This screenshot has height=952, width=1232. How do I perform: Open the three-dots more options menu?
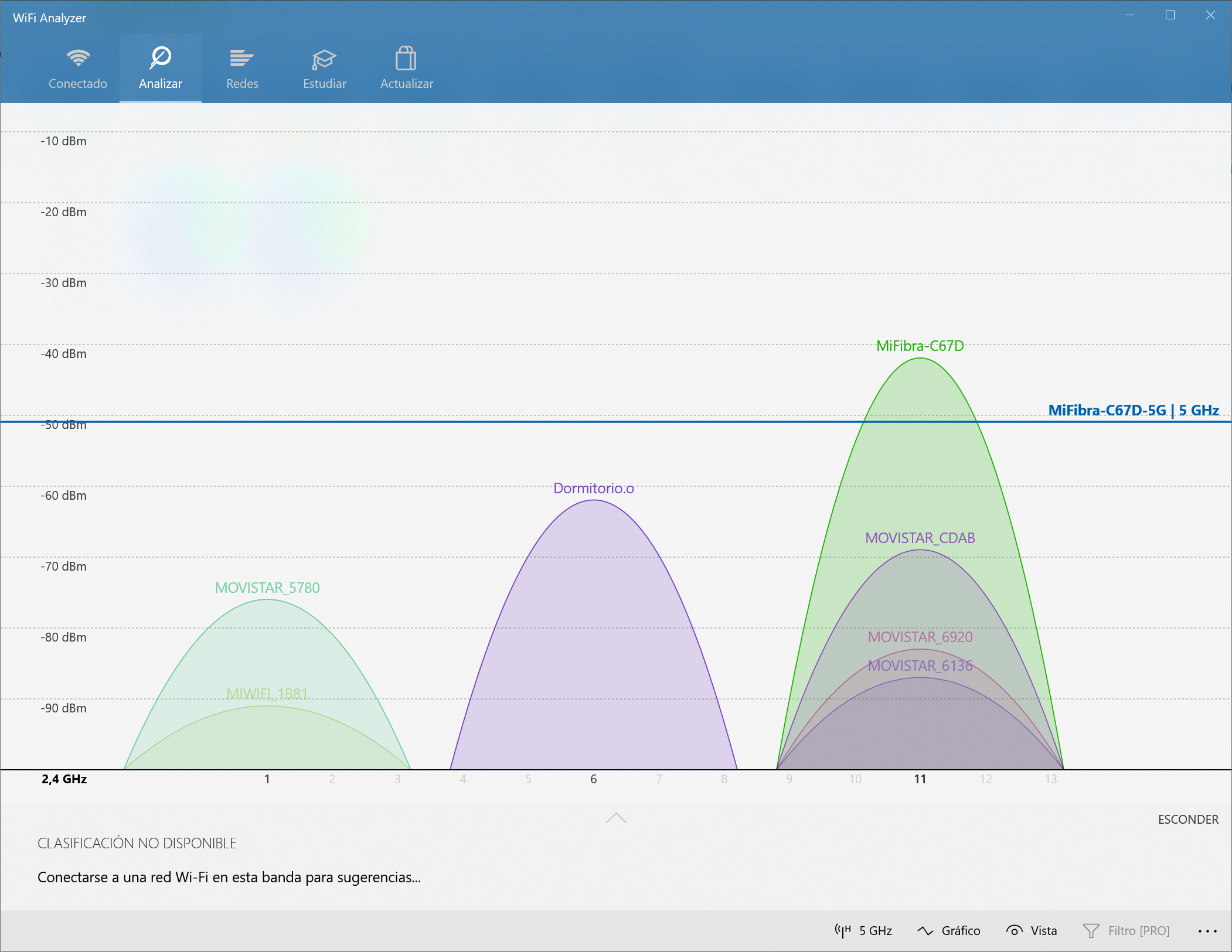pos(1207,930)
